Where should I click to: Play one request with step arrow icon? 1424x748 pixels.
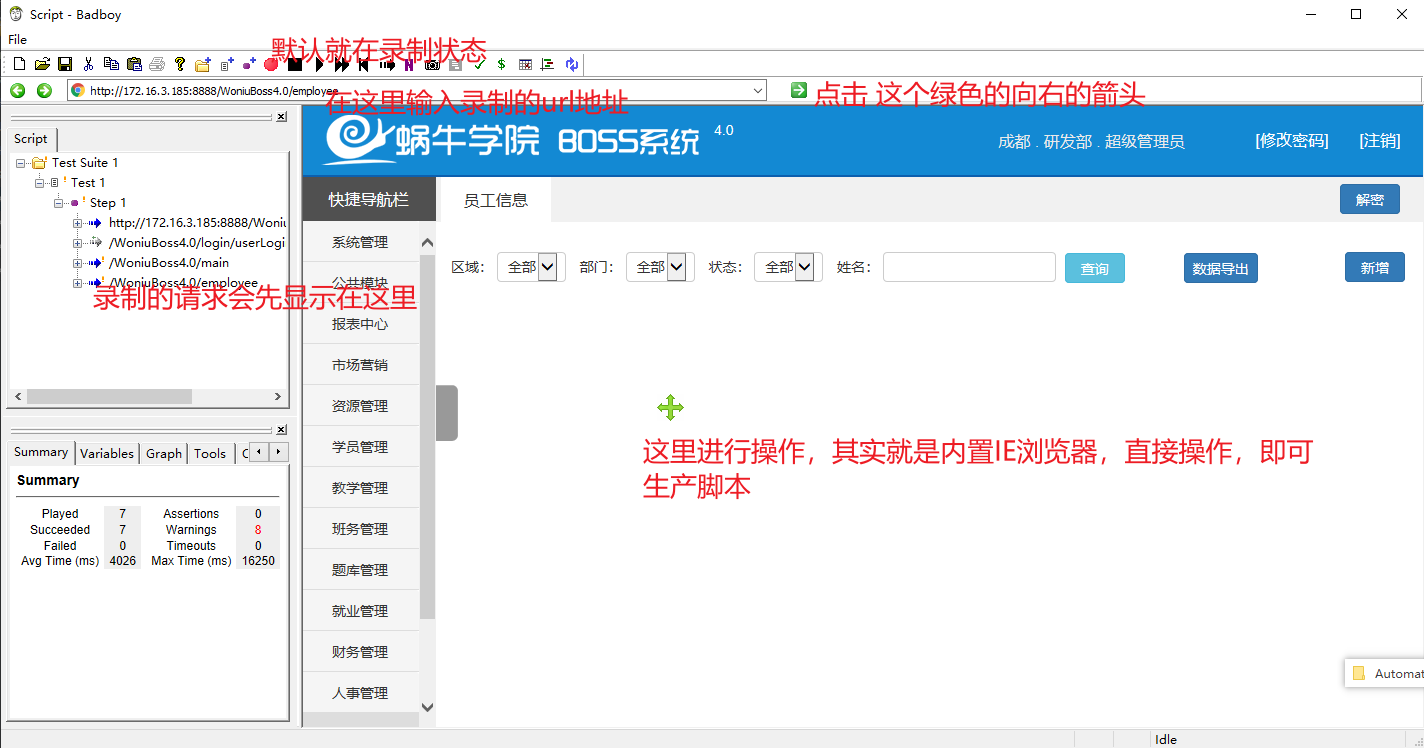coord(387,65)
